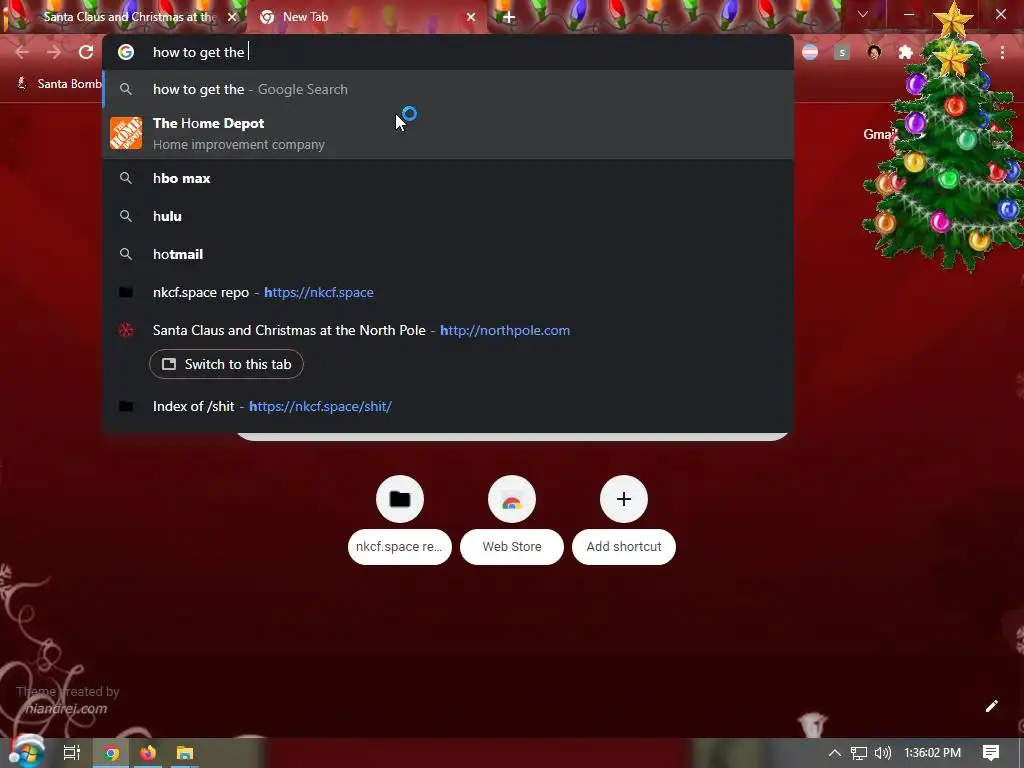
Task: Click the Google G icon in address bar
Action: tap(126, 52)
